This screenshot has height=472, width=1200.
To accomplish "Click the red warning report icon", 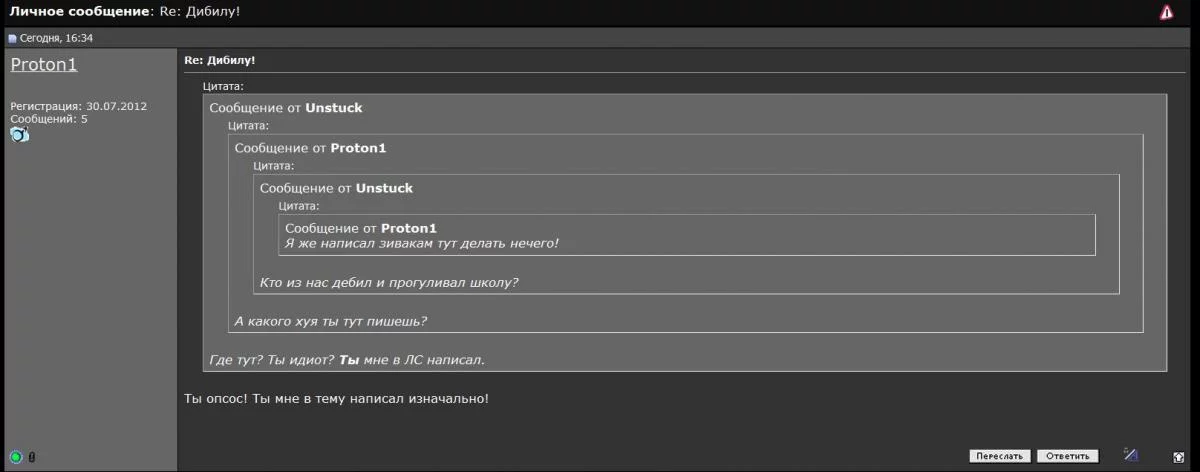I will (1166, 13).
